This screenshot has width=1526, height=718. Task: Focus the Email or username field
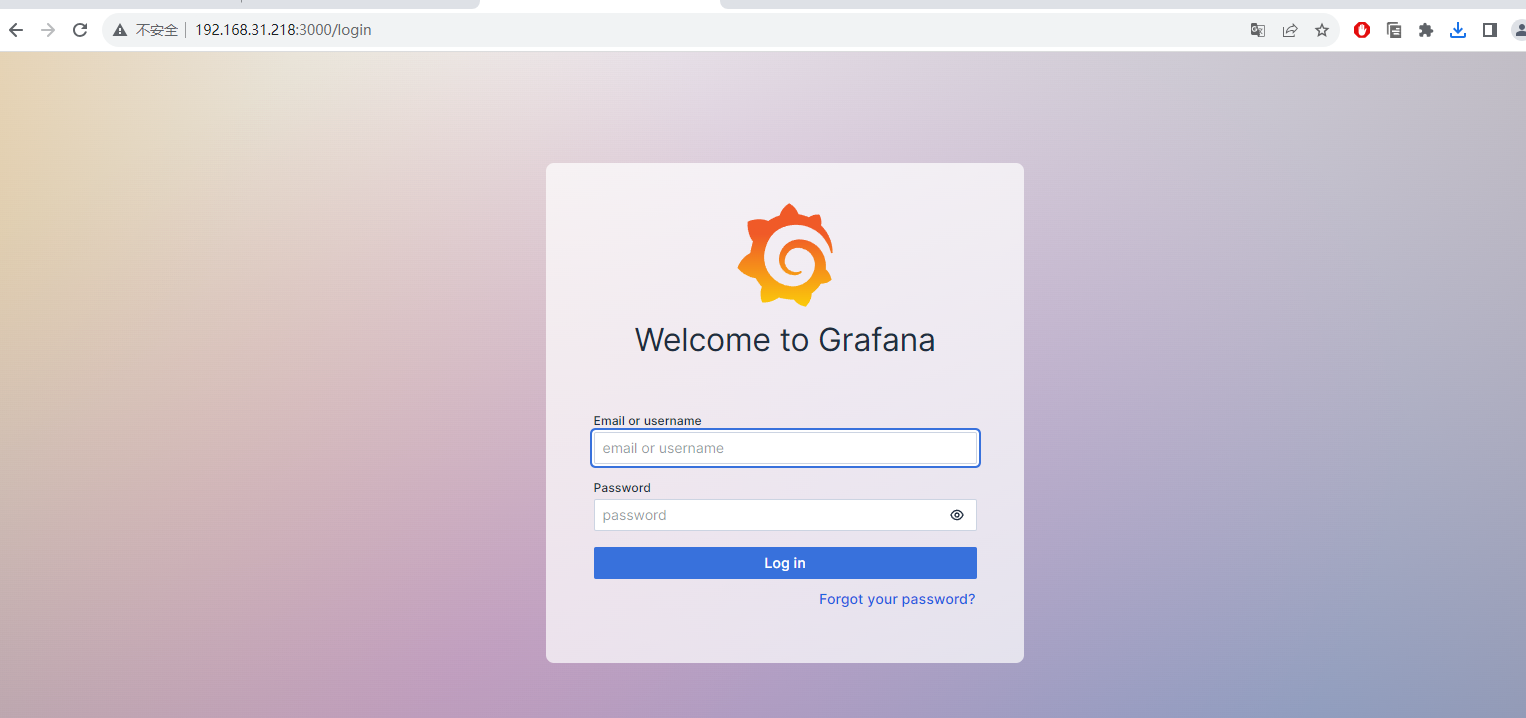(x=785, y=448)
